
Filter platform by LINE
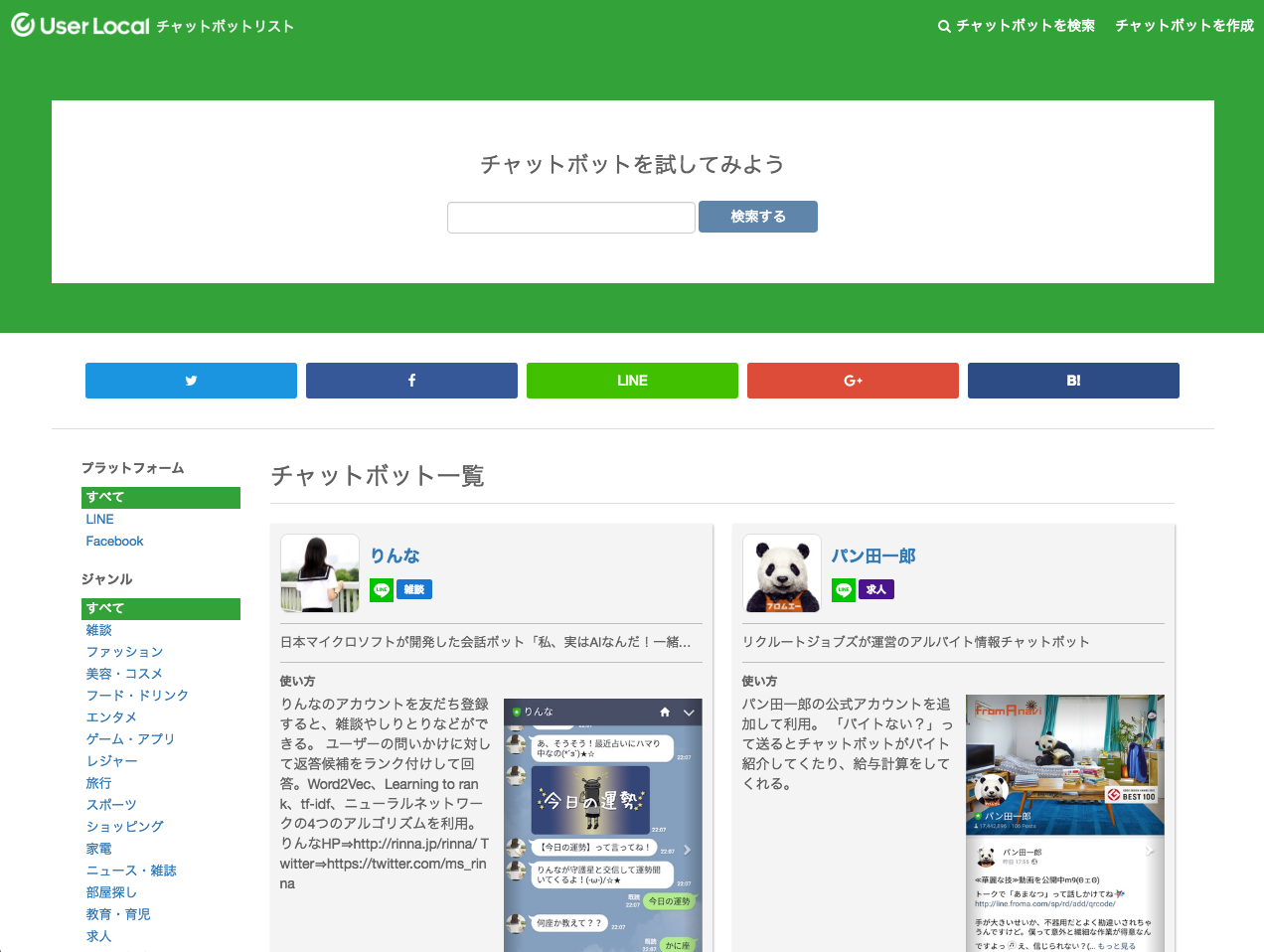(100, 520)
